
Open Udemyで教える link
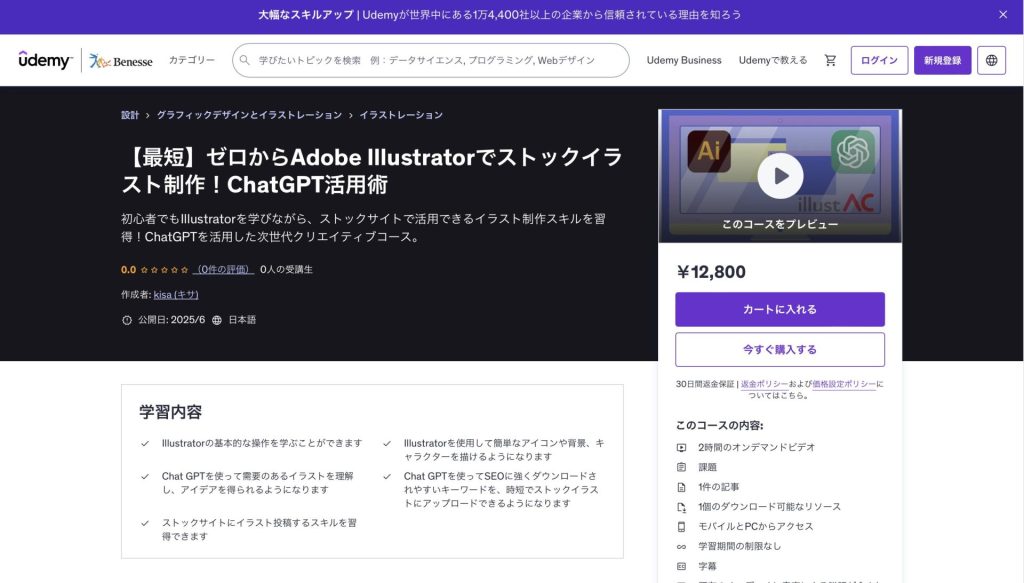click(x=773, y=60)
